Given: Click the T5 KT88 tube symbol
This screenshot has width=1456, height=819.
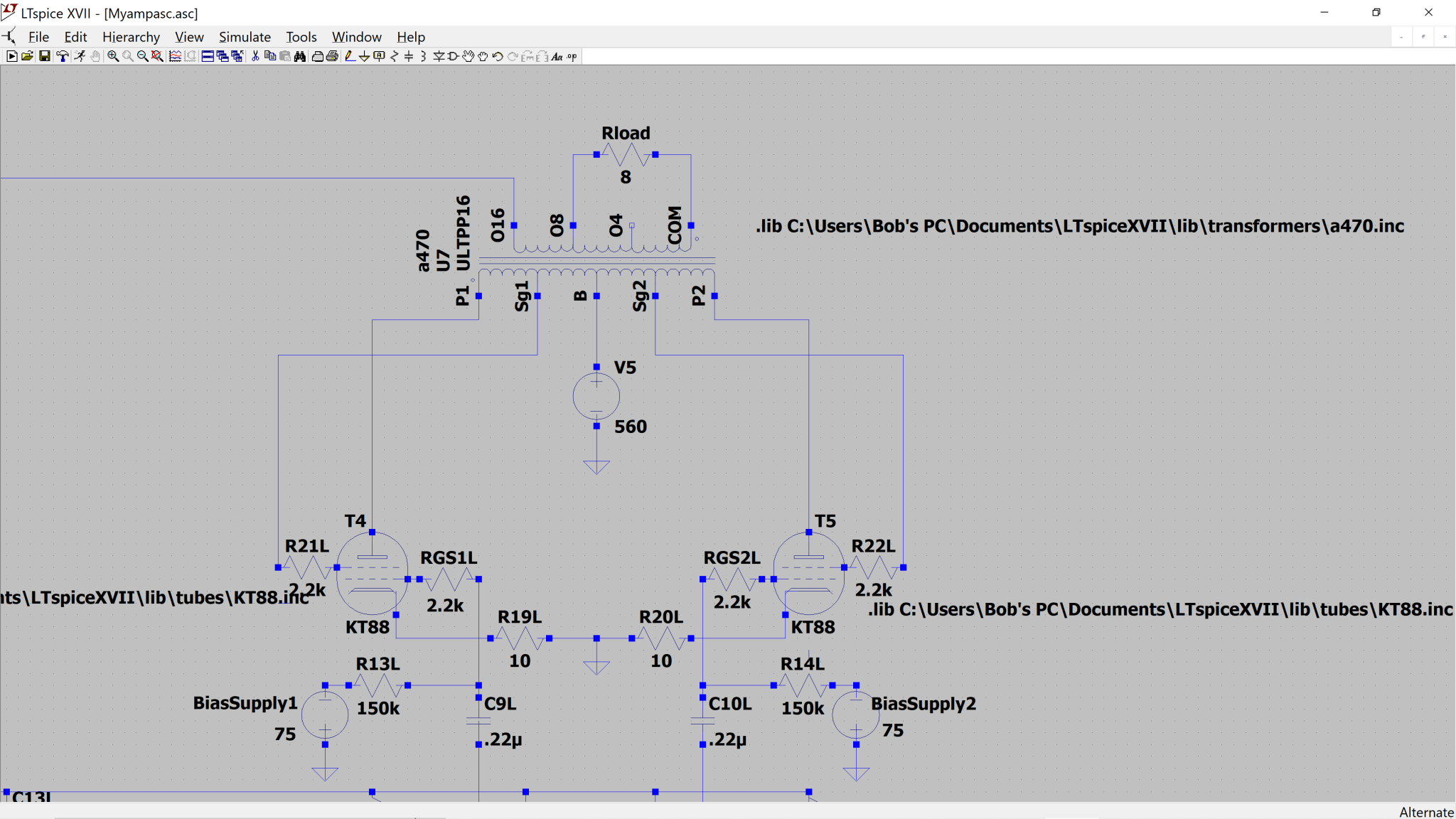Looking at the screenshot, I should [x=809, y=573].
